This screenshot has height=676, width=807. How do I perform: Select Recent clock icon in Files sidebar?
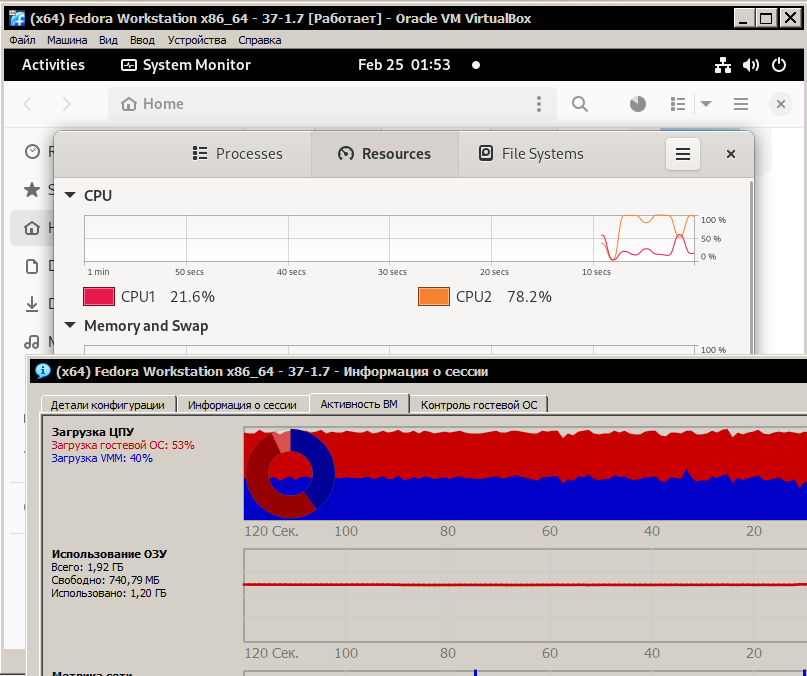[x=33, y=151]
